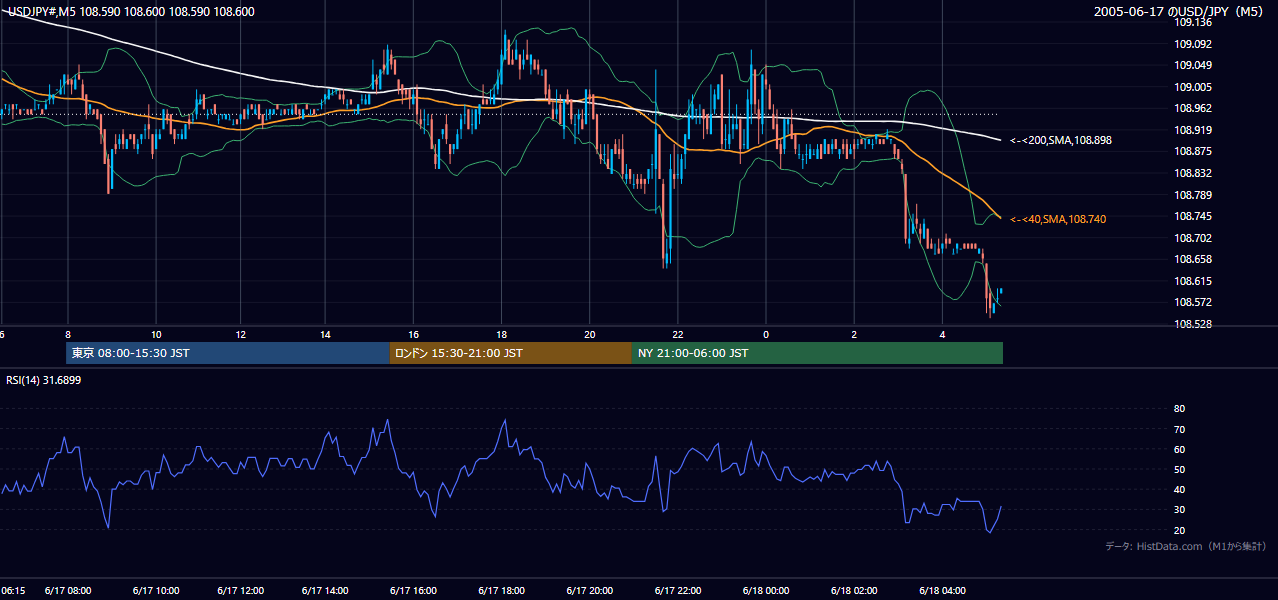Click hour tick 22 below price chart
This screenshot has width=1278, height=600.
pyautogui.click(x=678, y=334)
